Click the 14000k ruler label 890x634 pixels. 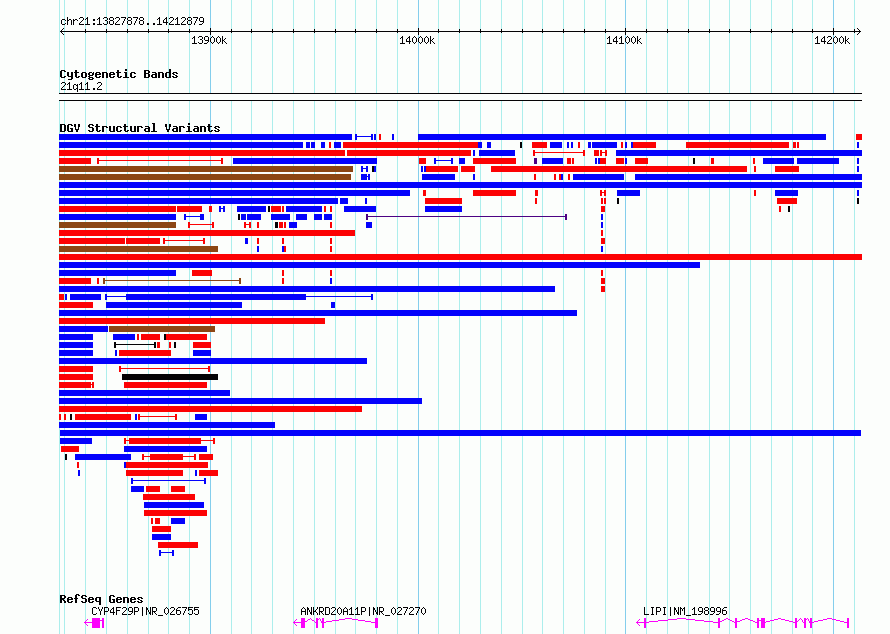pyautogui.click(x=417, y=40)
